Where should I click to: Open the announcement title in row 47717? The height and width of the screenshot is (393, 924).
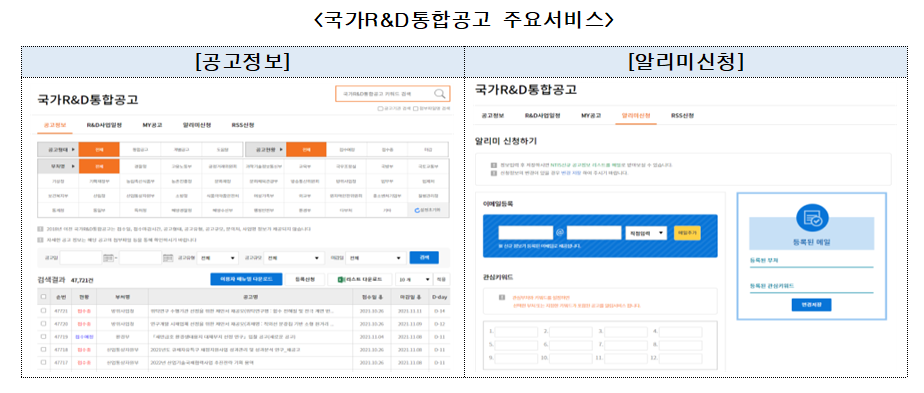[202, 362]
